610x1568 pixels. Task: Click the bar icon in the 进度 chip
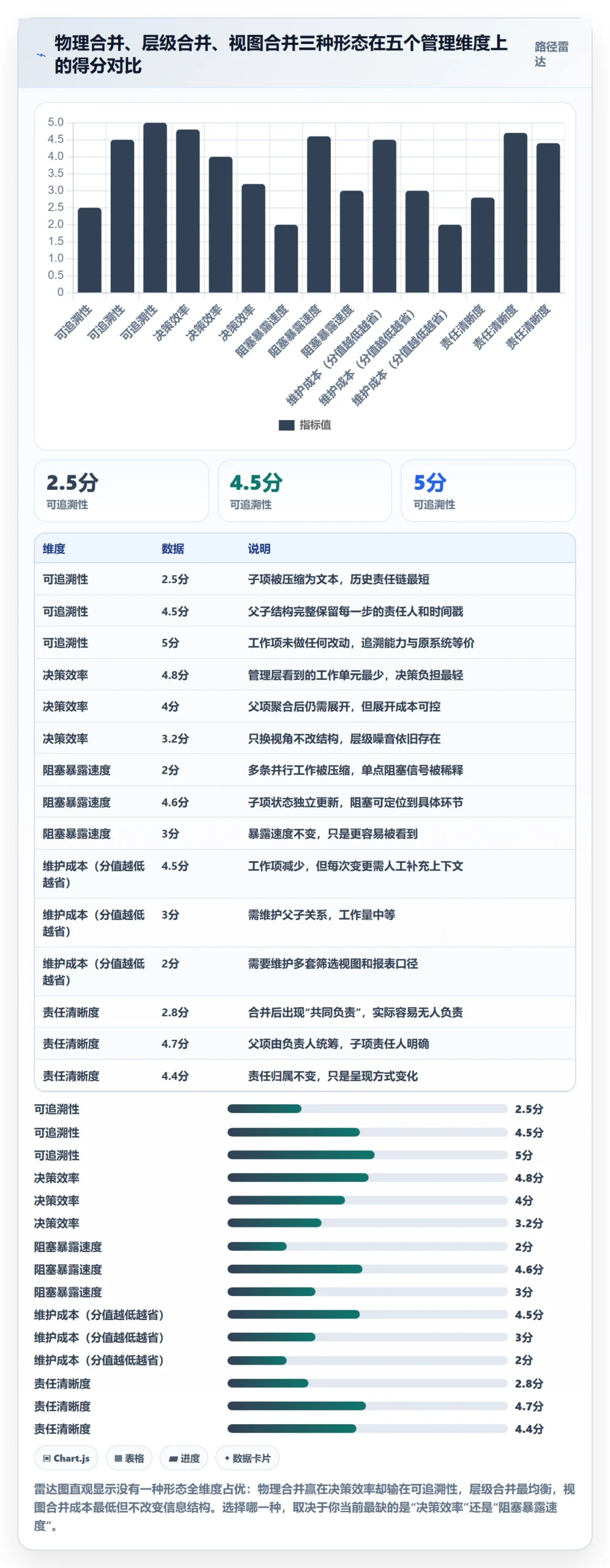173,1459
